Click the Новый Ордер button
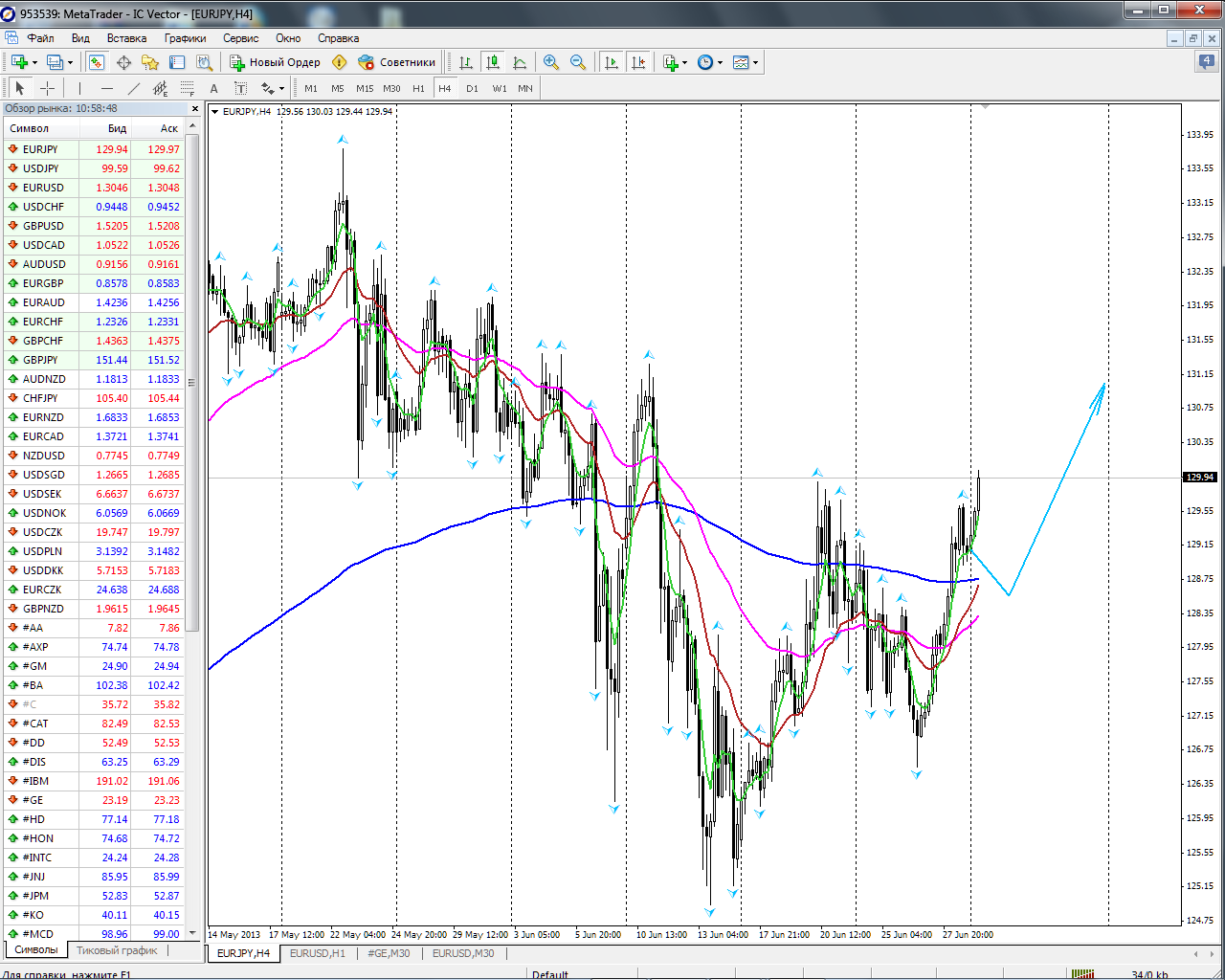Viewport: 1225px width, 980px height. pyautogui.click(x=276, y=62)
